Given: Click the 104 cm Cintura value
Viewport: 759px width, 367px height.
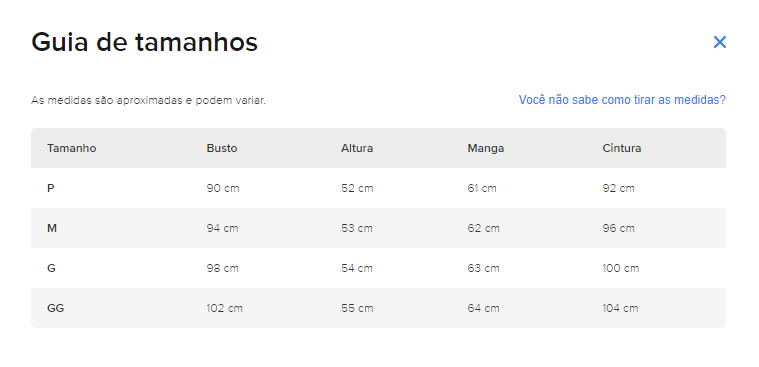Looking at the screenshot, I should pyautogui.click(x=620, y=308).
